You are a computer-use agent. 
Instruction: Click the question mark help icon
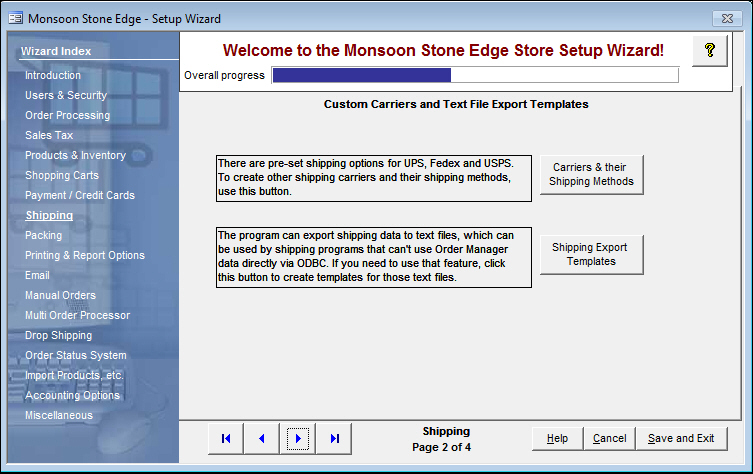point(710,50)
